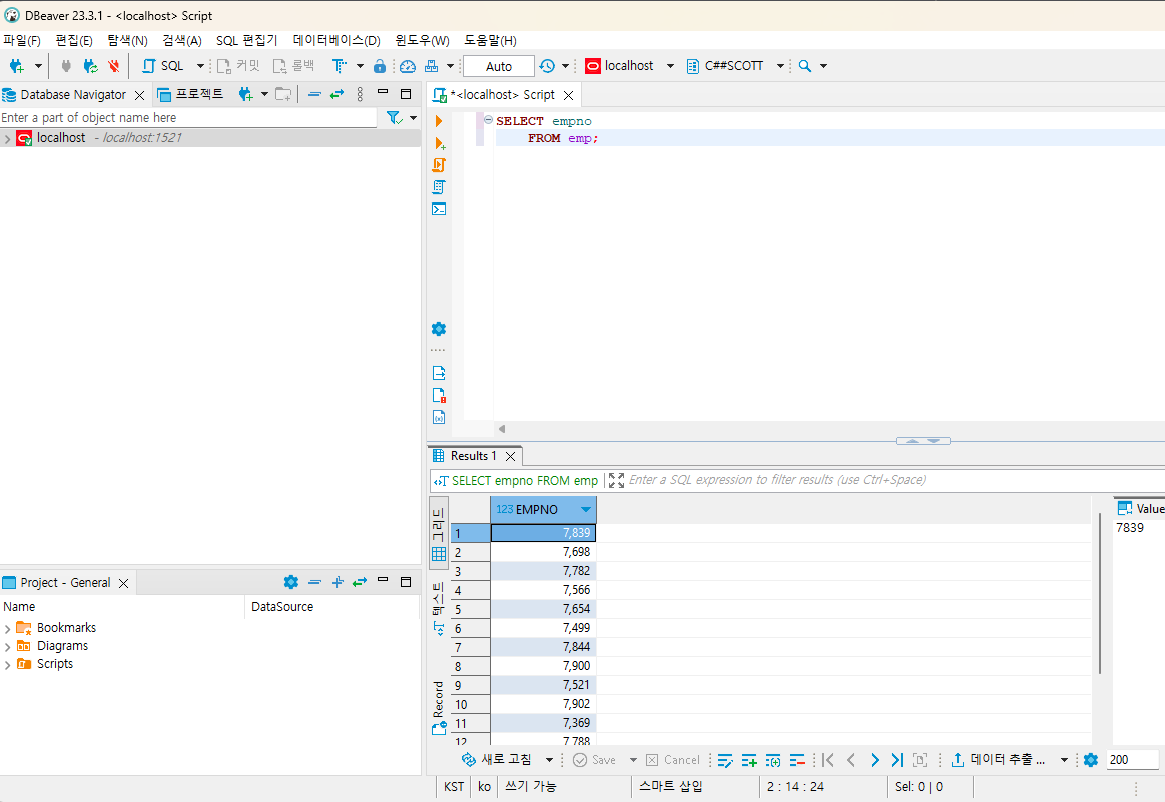The width and height of the screenshot is (1165, 802).
Task: Click the fetch size 200 field
Action: pyautogui.click(x=1132, y=760)
